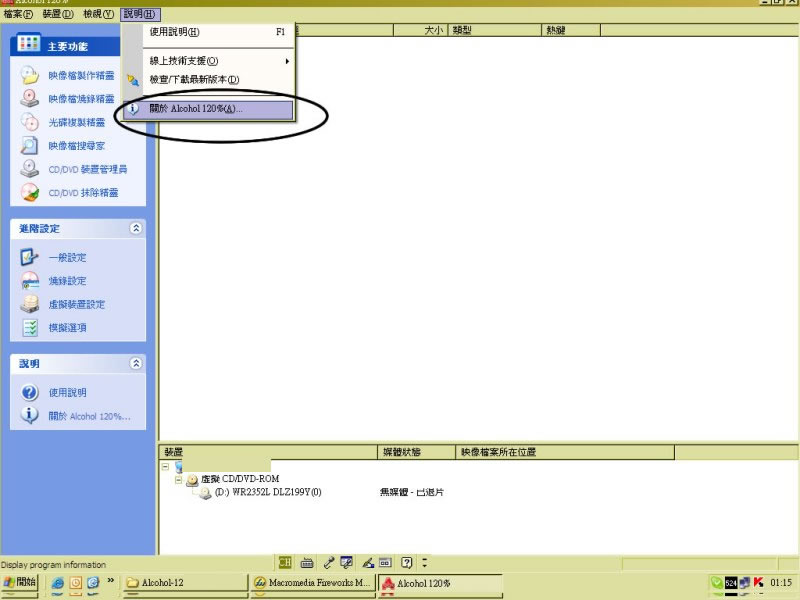This screenshot has width=800, height=600.
Task: Open the language bar help icon
Action: coord(407,563)
